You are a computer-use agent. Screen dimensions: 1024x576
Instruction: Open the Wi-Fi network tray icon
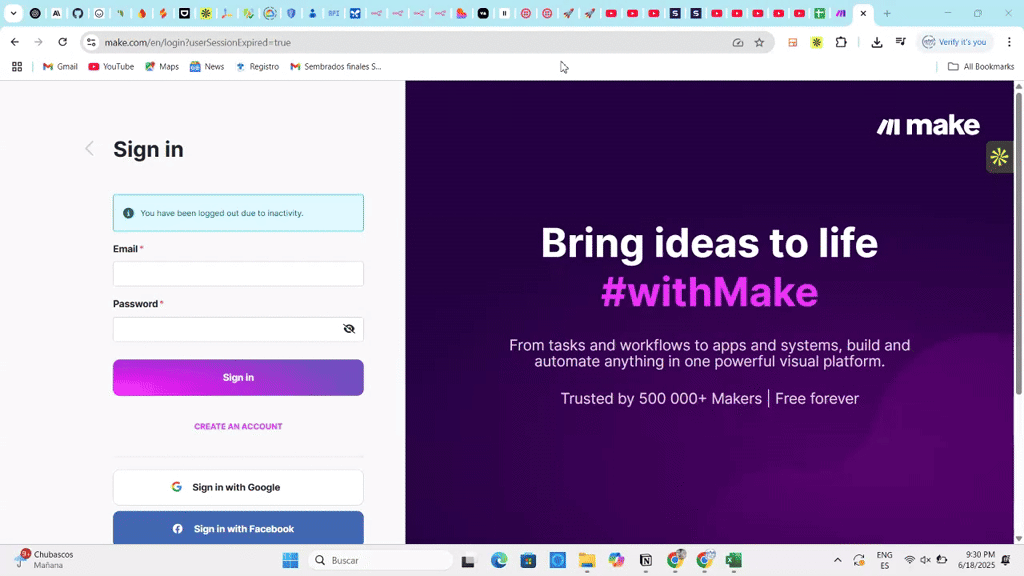point(909,560)
